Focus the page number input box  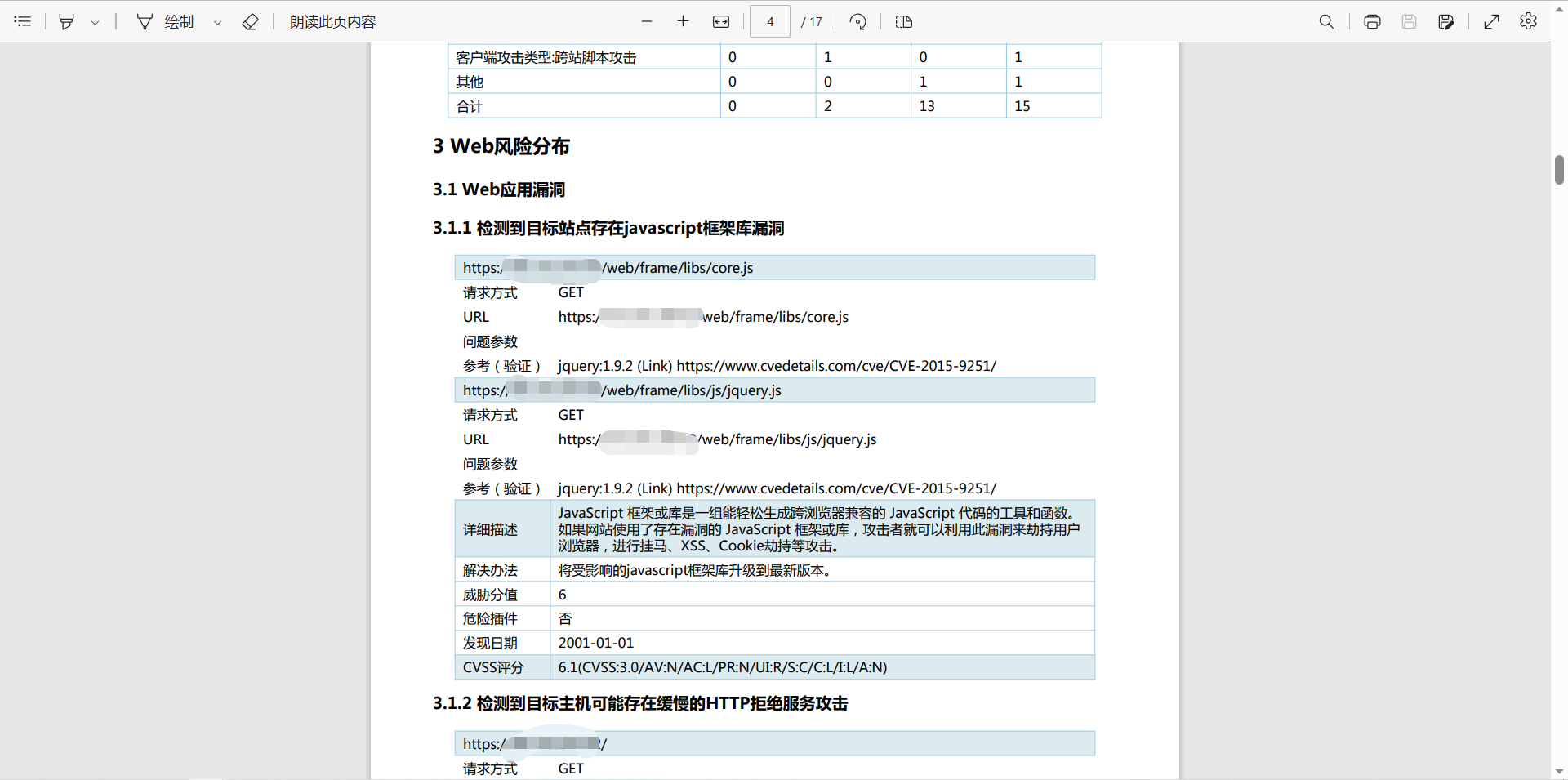tap(770, 21)
